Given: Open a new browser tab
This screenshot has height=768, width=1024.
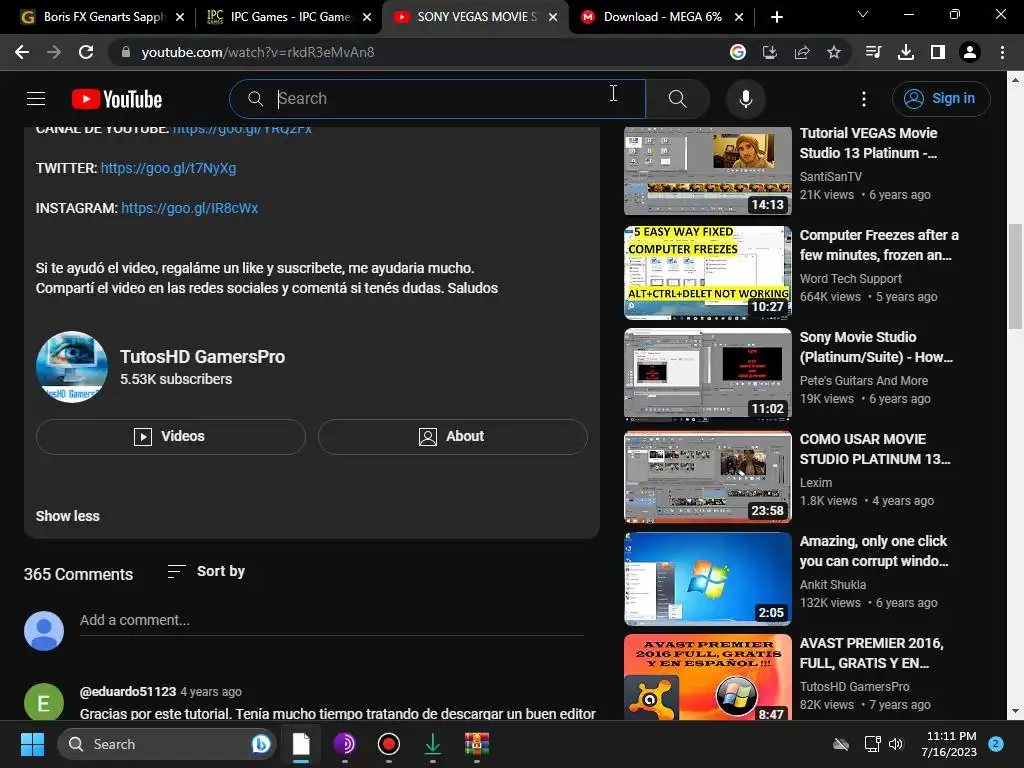Looking at the screenshot, I should 776,17.
